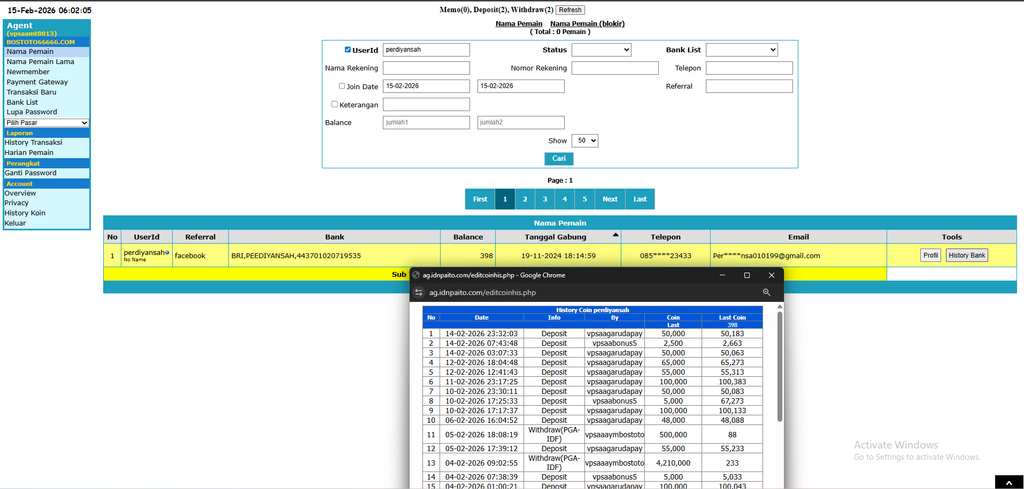Click the Nama Rekening input field
This screenshot has height=489, width=1024.
pyautogui.click(x=426, y=68)
